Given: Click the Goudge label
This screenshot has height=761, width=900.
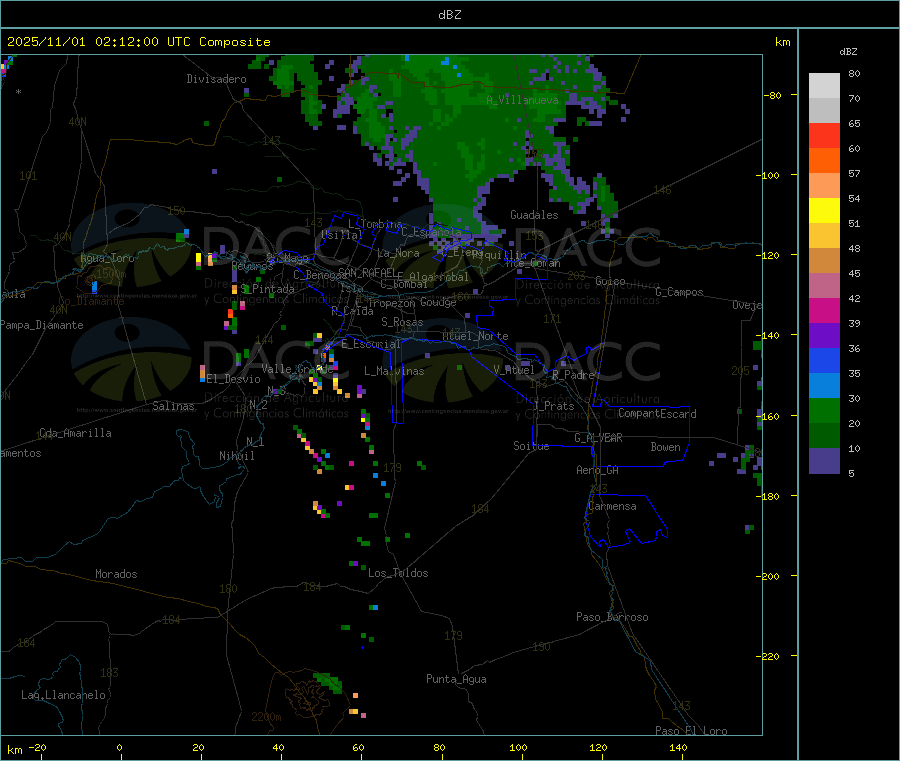Looking at the screenshot, I should pyautogui.click(x=438, y=302).
